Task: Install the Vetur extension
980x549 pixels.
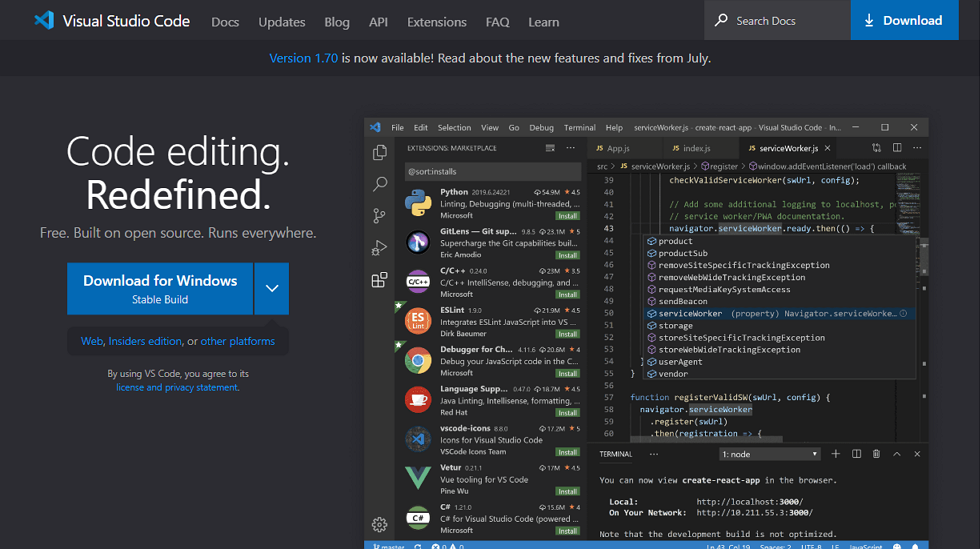Action: [x=568, y=491]
